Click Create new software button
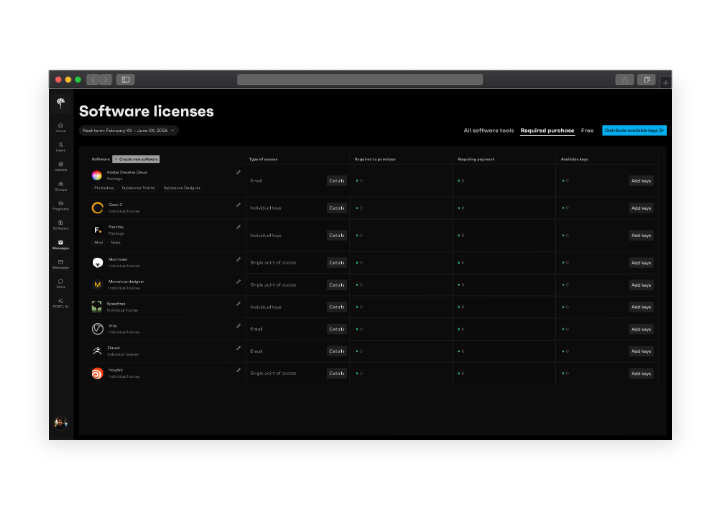This screenshot has height=520, width=720. tap(136, 159)
